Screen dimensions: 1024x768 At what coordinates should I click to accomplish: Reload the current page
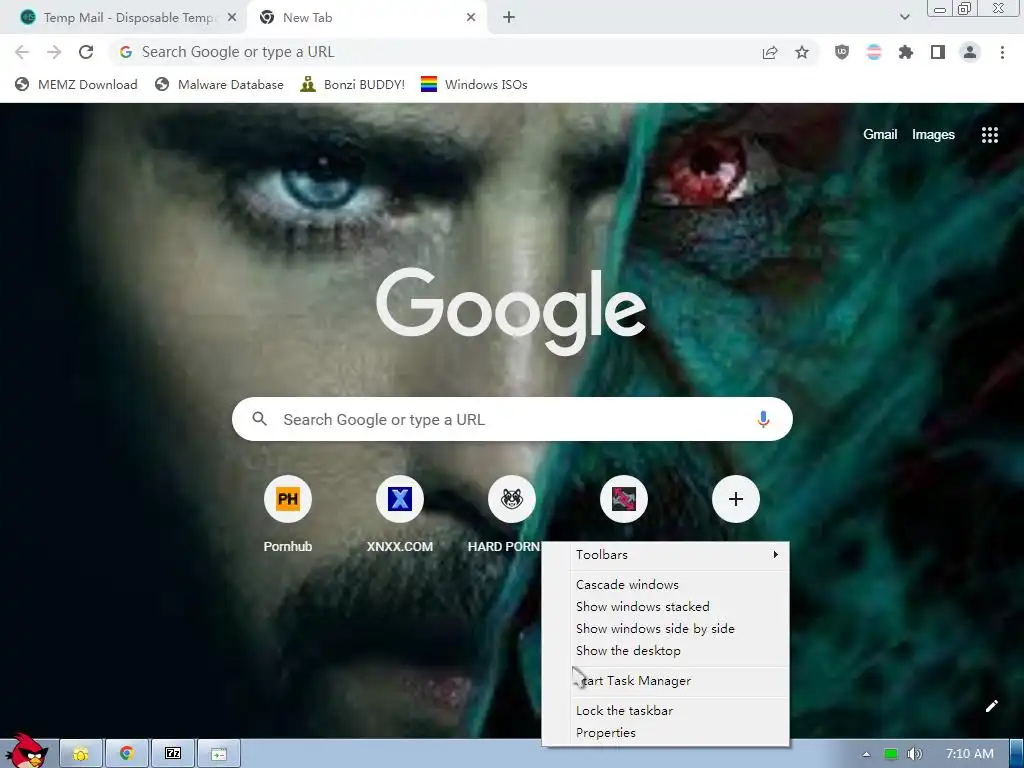click(x=86, y=52)
